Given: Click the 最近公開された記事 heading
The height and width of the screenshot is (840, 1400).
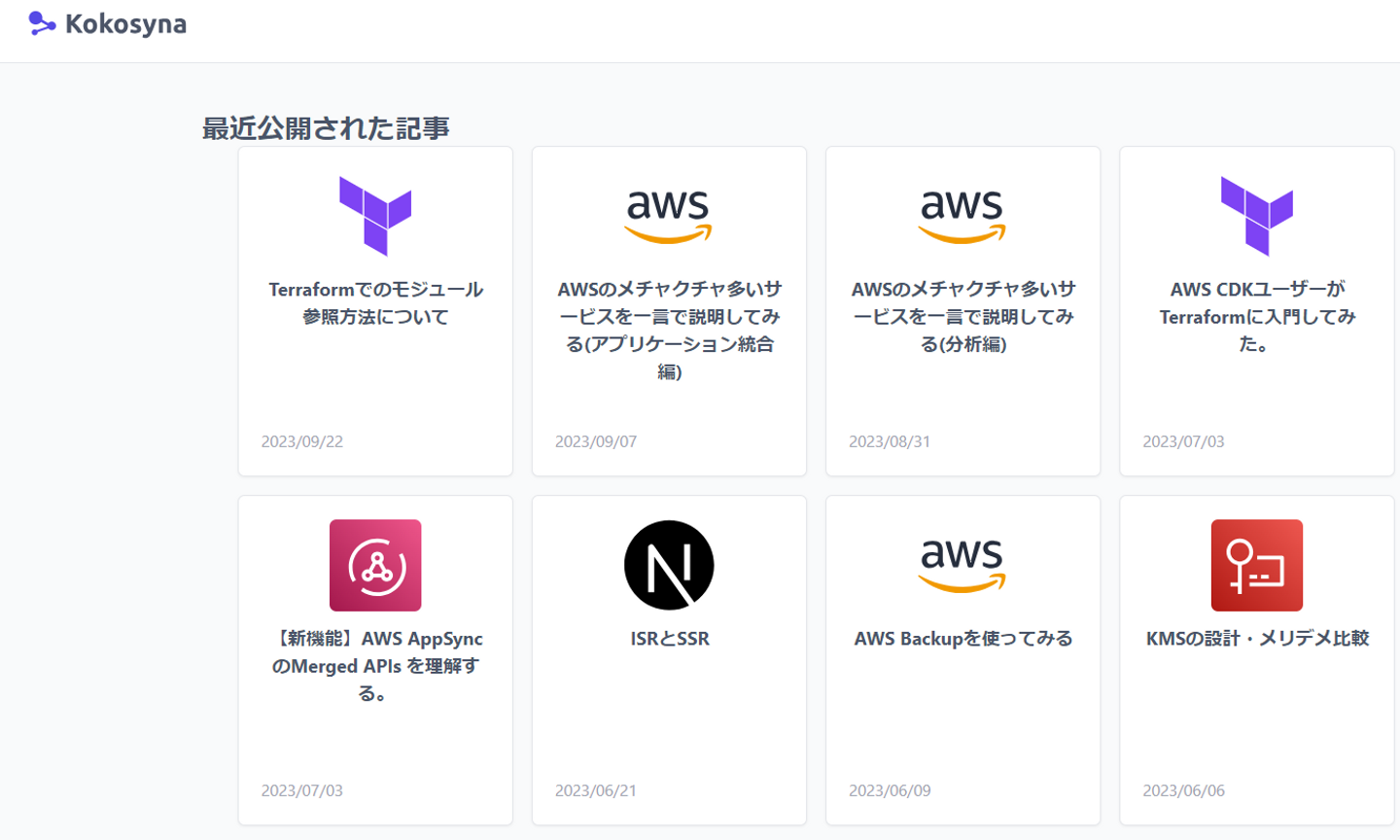Looking at the screenshot, I should click(x=326, y=128).
